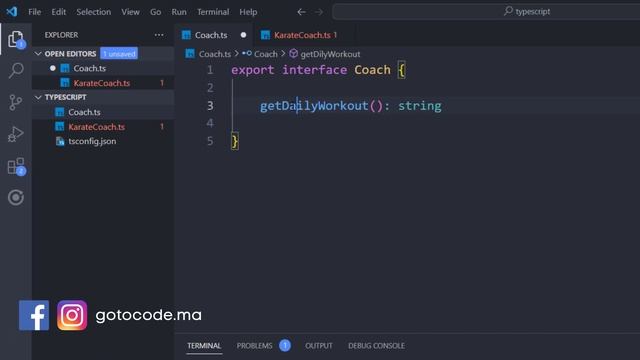Click the '1 unsaved' badge
The height and width of the screenshot is (360, 640).
[119, 53]
